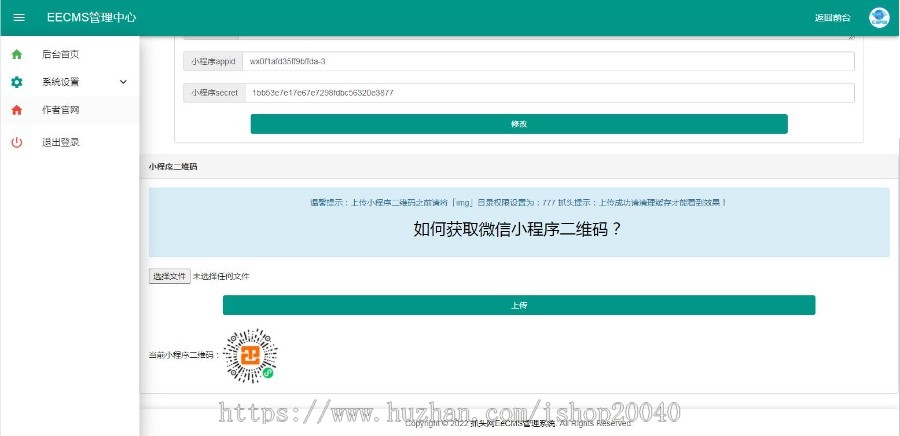
Task: Click the 返回前台 link
Action: pyautogui.click(x=832, y=18)
